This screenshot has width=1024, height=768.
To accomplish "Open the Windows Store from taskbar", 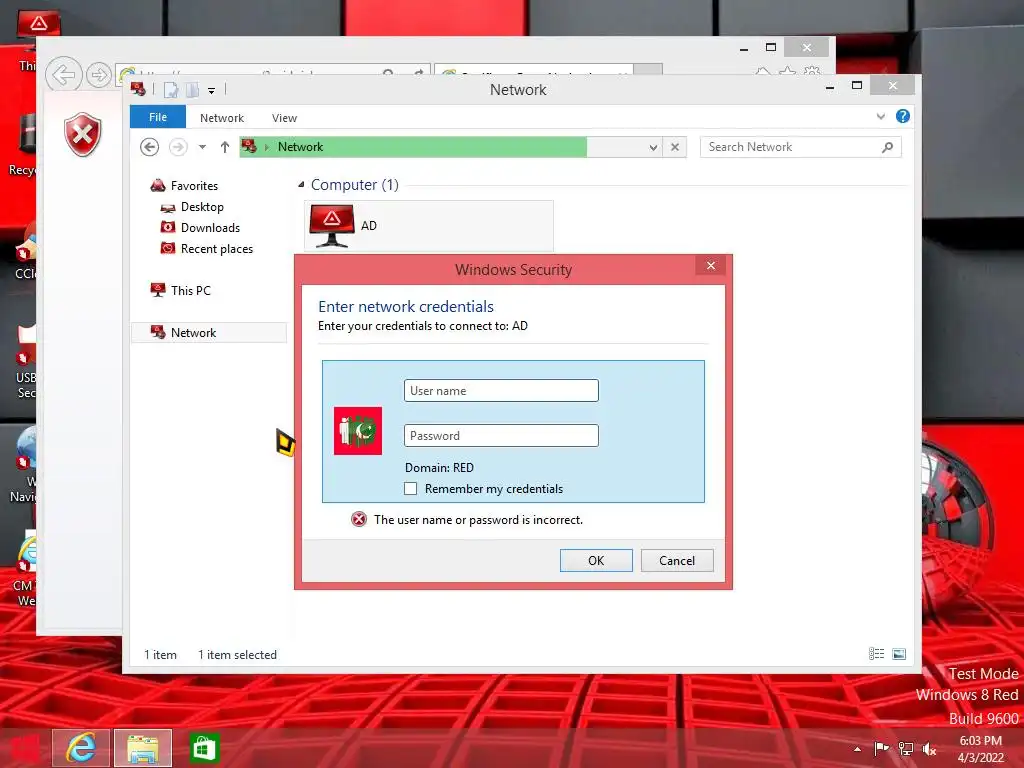I will click(204, 748).
